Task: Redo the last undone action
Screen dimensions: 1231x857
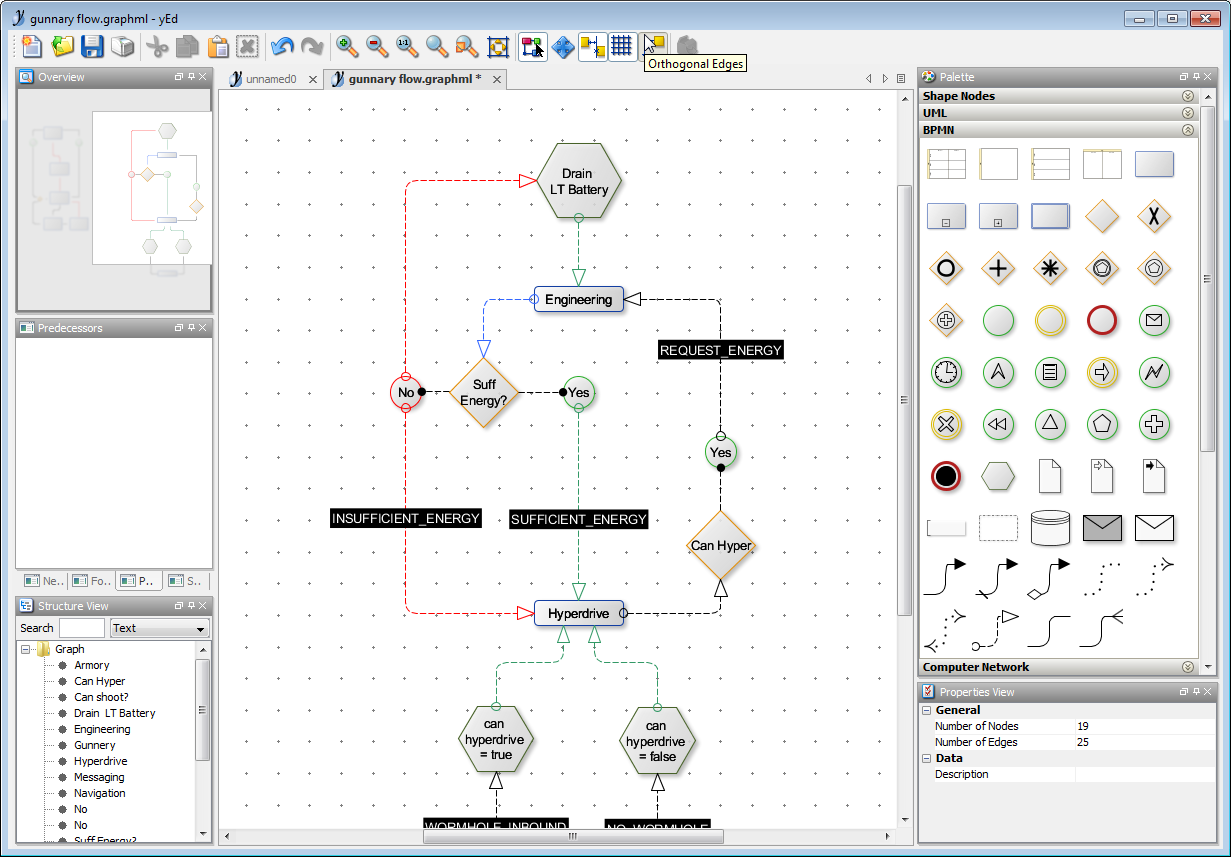Action: tap(313, 46)
